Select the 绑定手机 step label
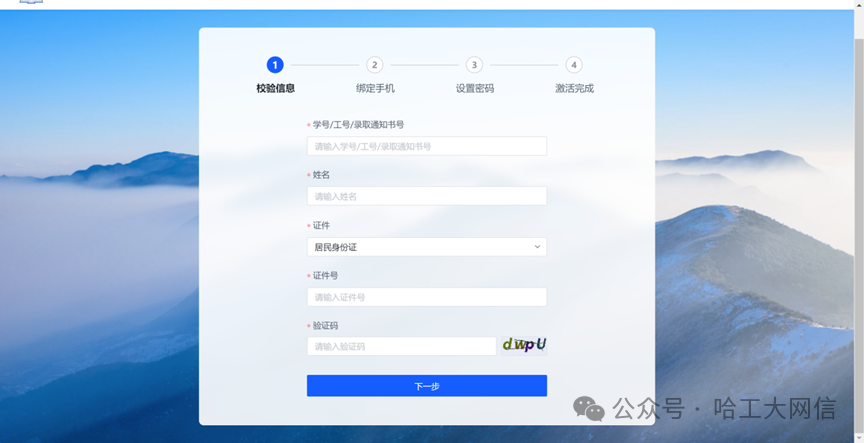The image size is (864, 443). point(375,88)
